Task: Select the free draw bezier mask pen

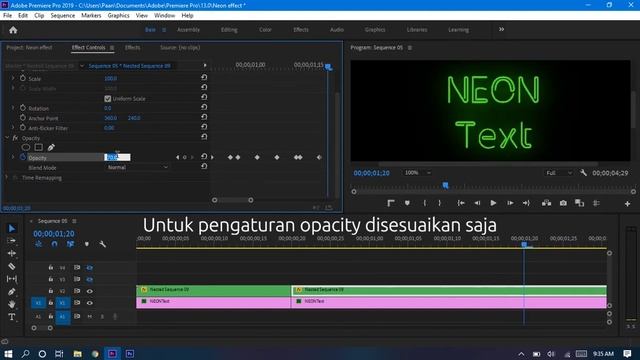Action: 51,147
